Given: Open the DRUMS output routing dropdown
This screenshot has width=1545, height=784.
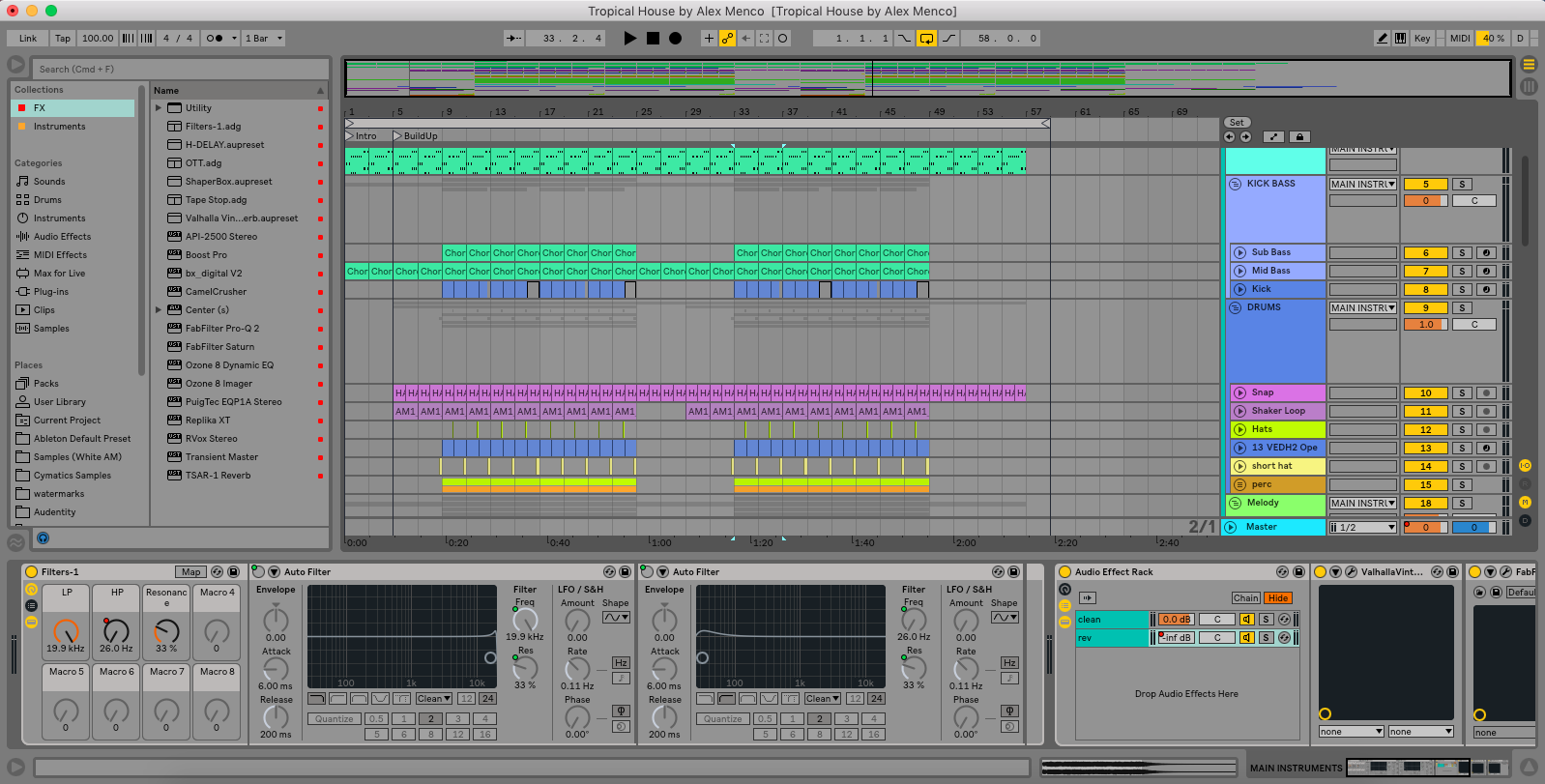Looking at the screenshot, I should [x=1362, y=308].
